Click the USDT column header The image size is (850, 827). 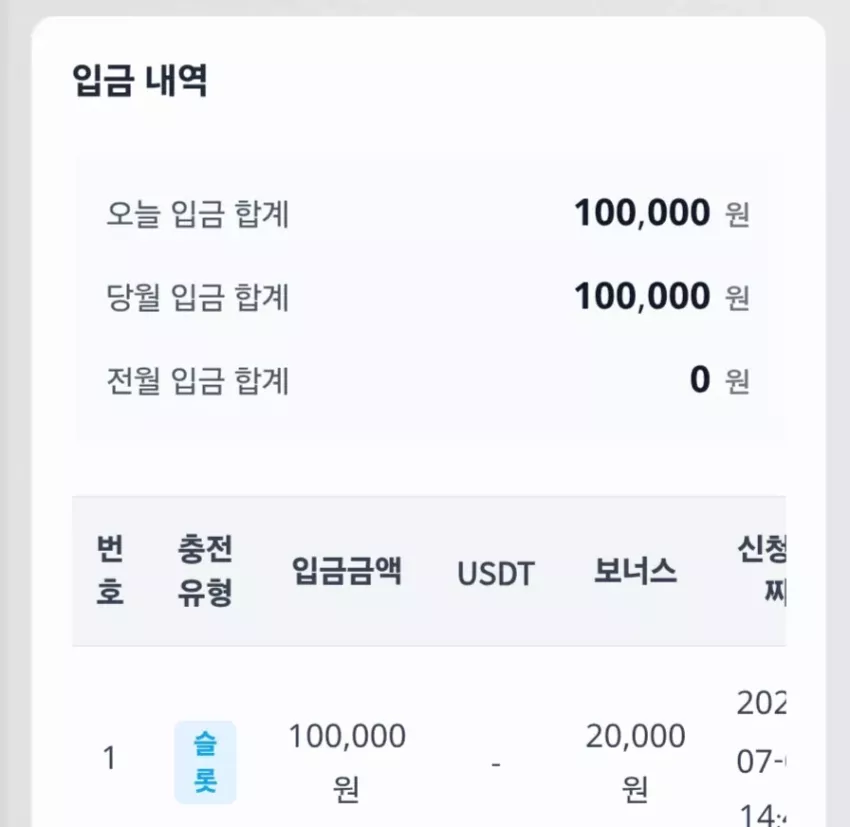pos(496,574)
